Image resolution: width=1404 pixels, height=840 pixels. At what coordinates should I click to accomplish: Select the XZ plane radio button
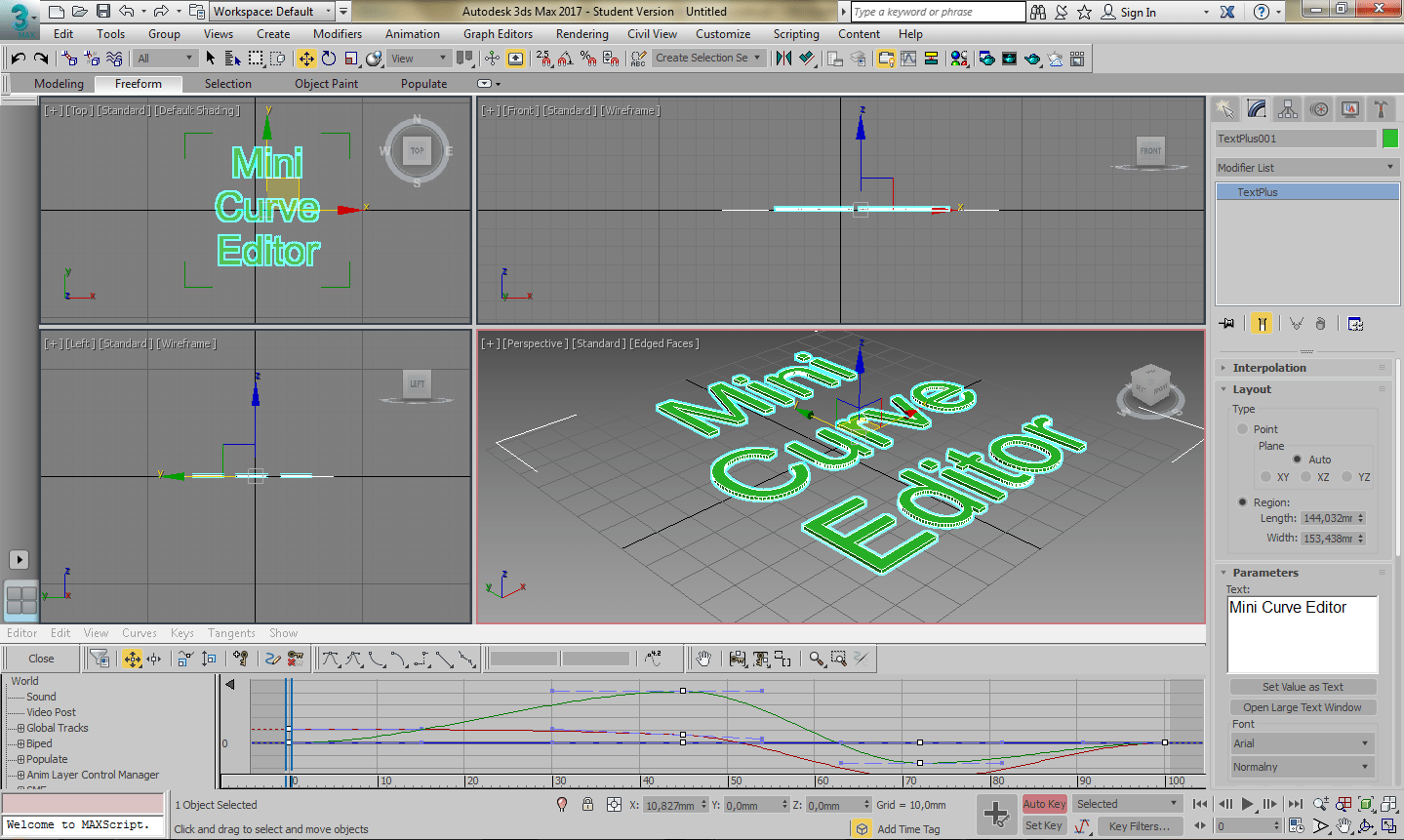1305,477
